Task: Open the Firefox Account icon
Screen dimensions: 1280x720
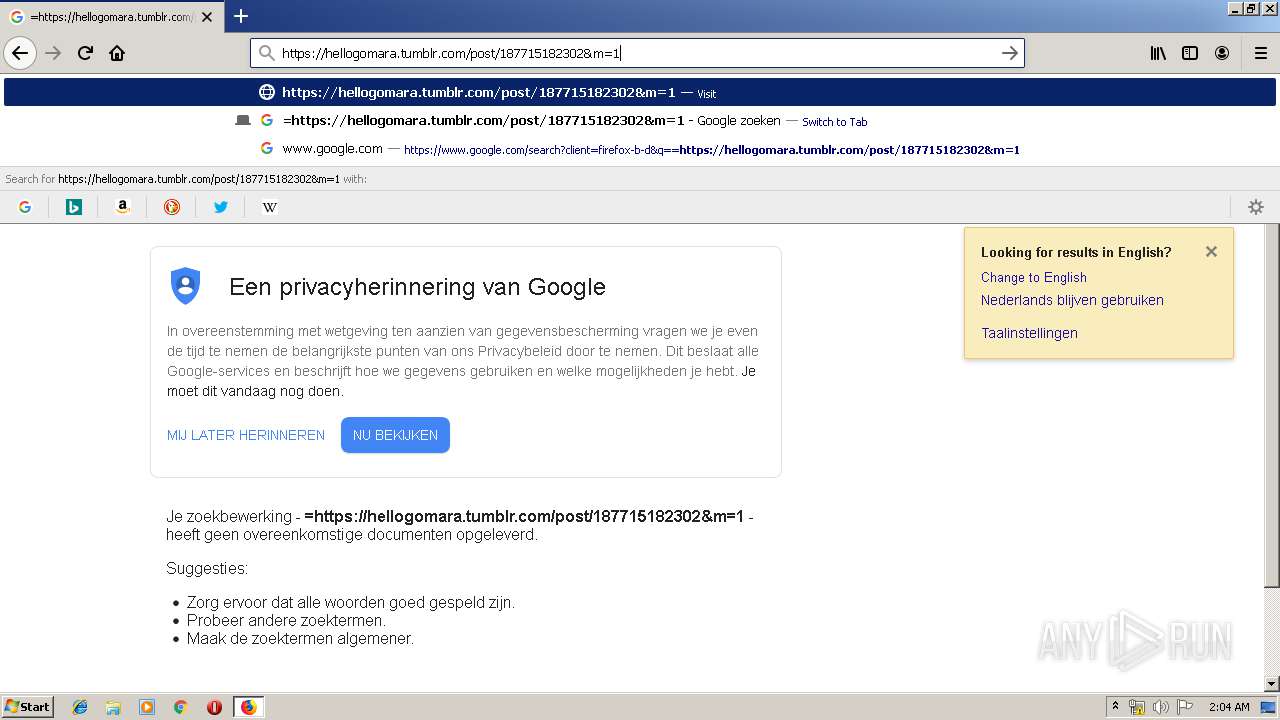Action: [x=1222, y=53]
